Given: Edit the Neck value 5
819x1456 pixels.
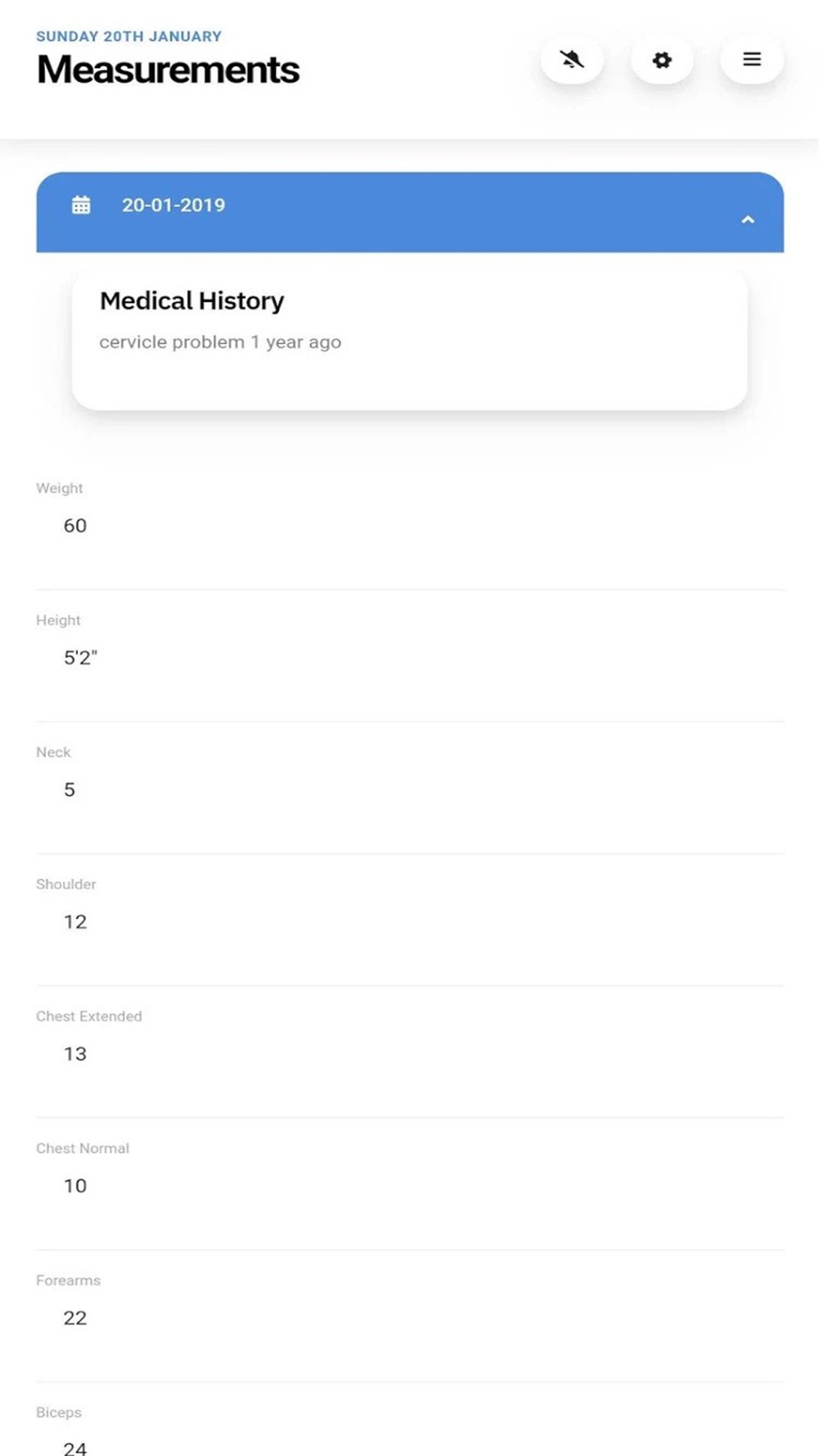Looking at the screenshot, I should [x=70, y=789].
